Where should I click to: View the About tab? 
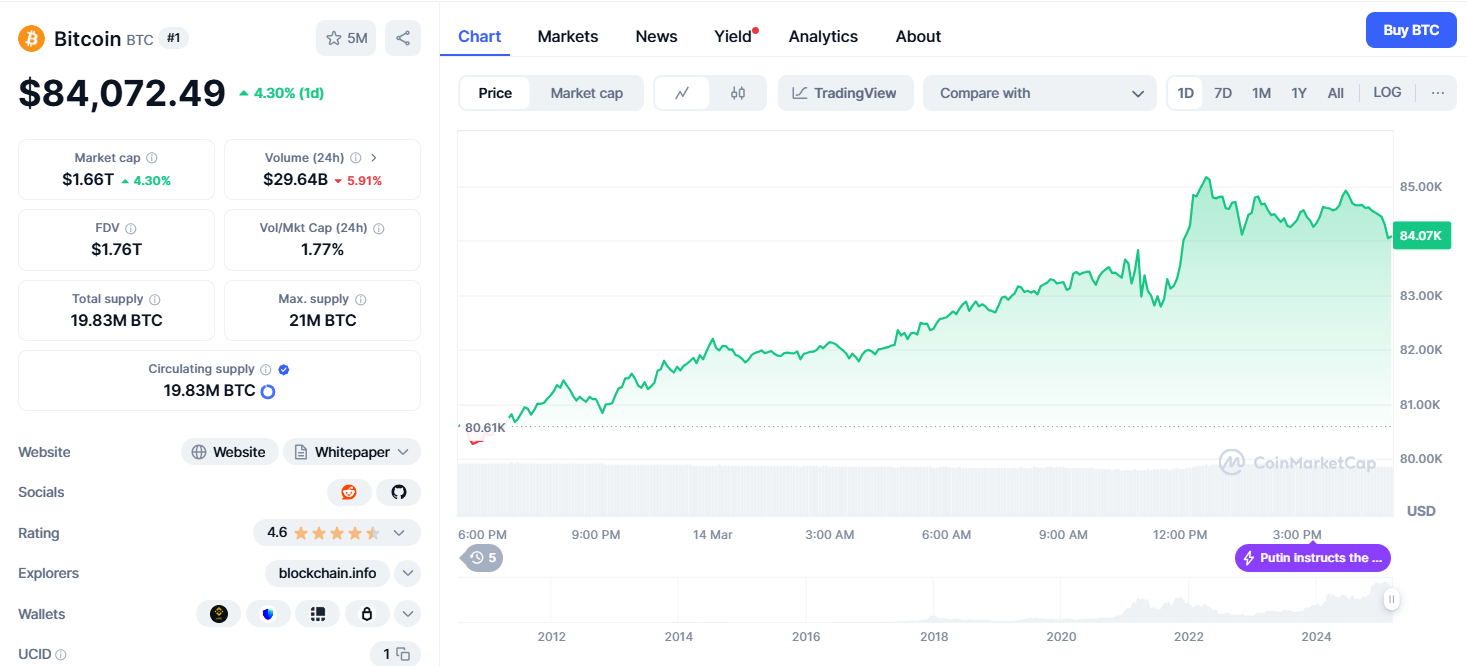918,36
